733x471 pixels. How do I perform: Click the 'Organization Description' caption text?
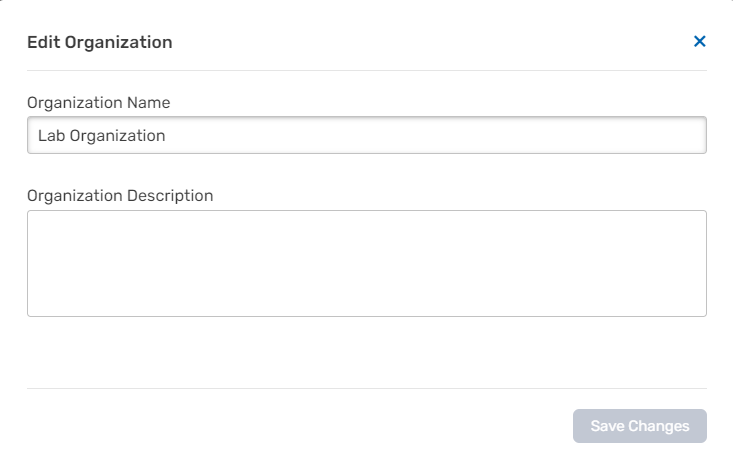pos(120,195)
